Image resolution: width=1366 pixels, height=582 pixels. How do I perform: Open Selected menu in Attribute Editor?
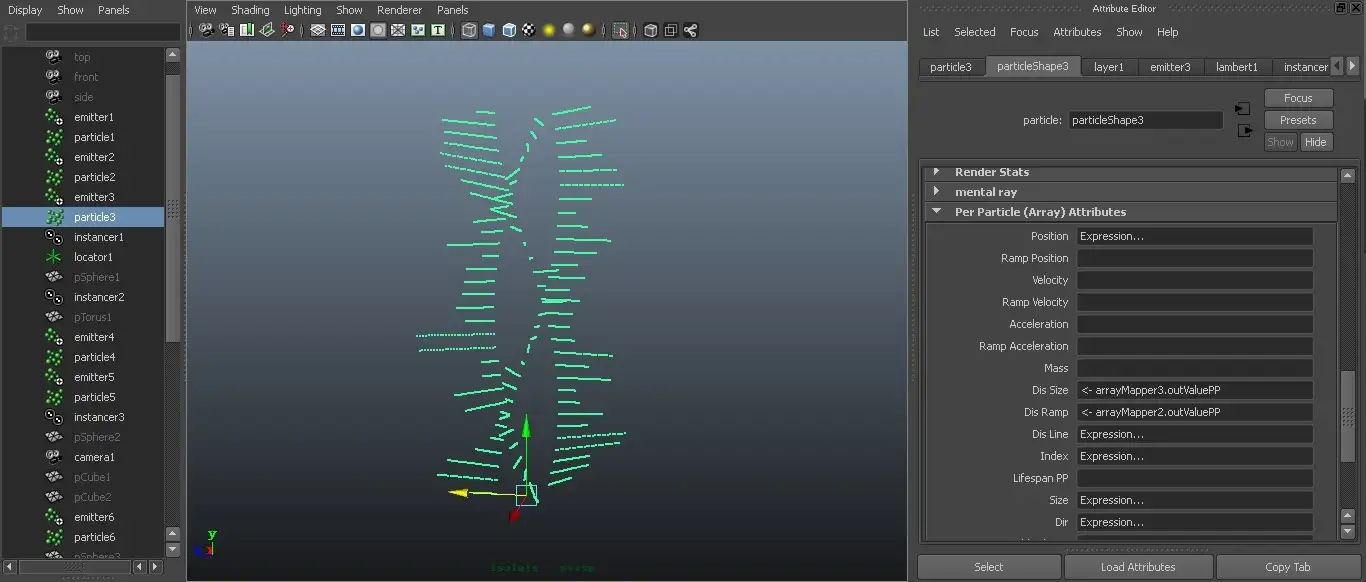click(x=974, y=32)
